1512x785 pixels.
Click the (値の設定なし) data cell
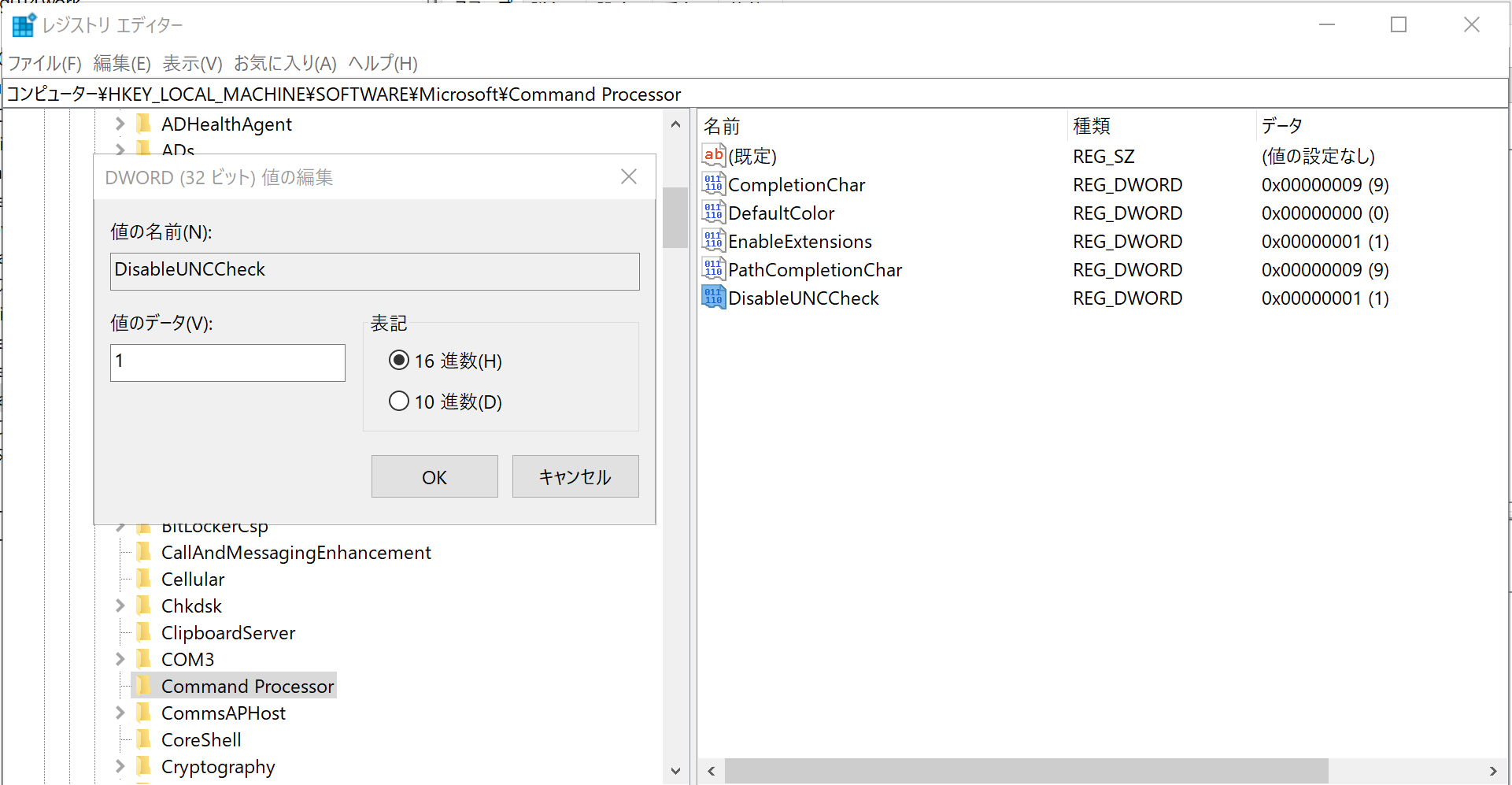(1318, 157)
